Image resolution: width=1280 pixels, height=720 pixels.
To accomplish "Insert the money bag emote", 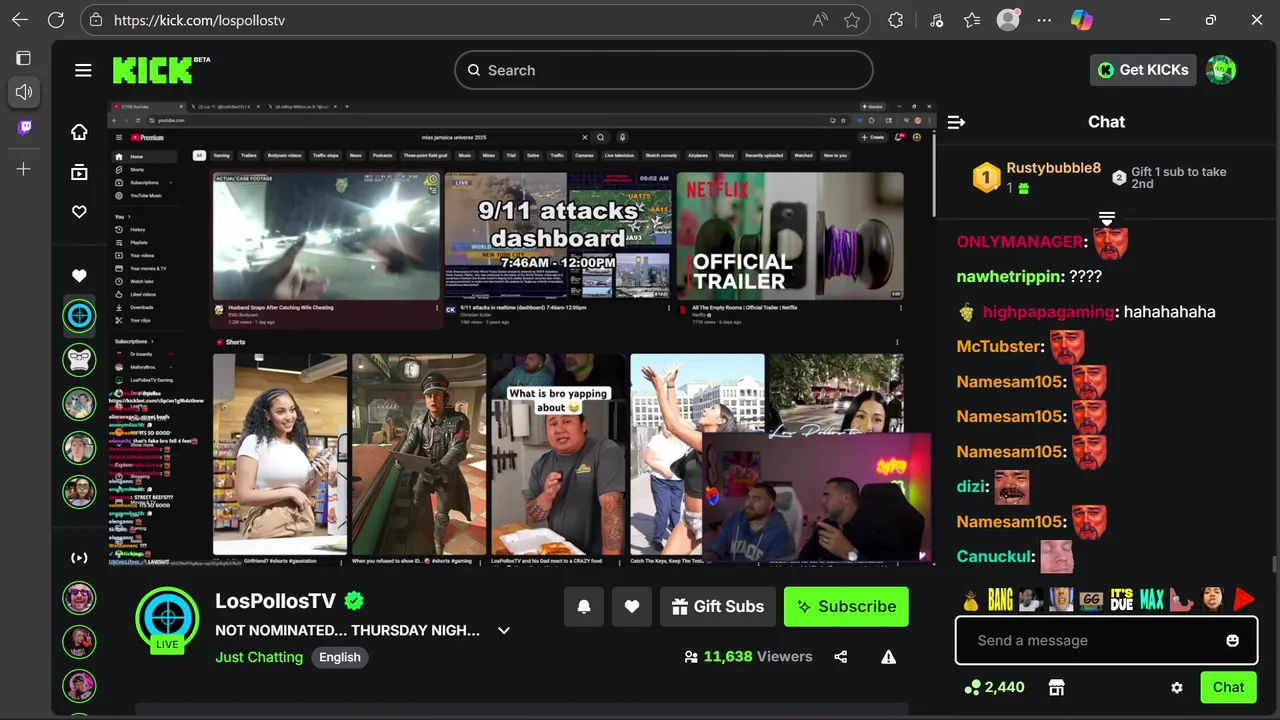I will [x=971, y=600].
